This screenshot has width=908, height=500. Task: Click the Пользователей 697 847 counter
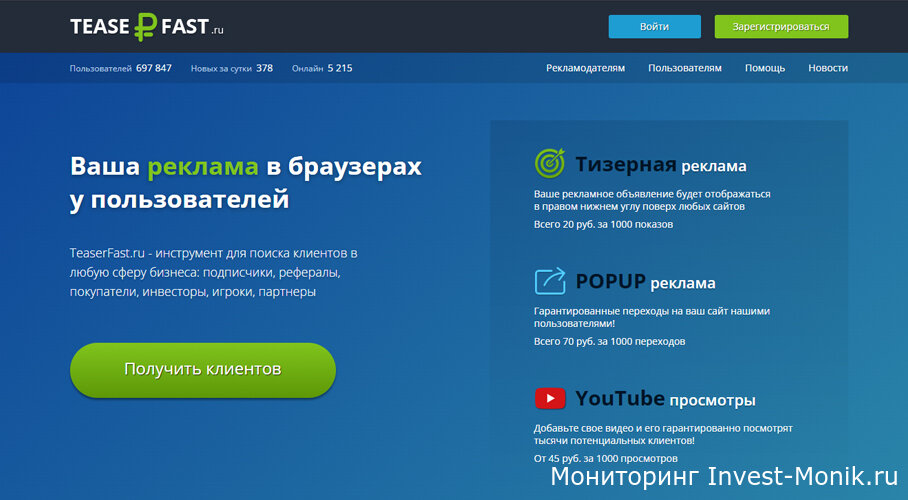pyautogui.click(x=121, y=68)
